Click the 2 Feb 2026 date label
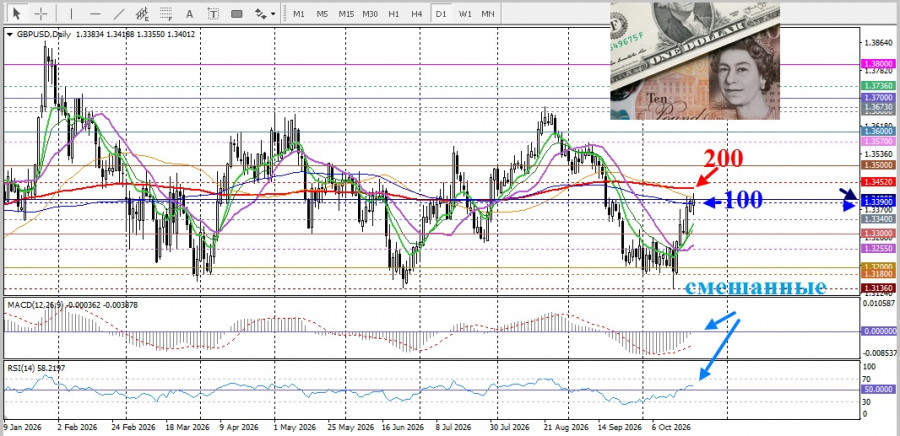Viewport: 900px width, 436px height. pos(77,428)
